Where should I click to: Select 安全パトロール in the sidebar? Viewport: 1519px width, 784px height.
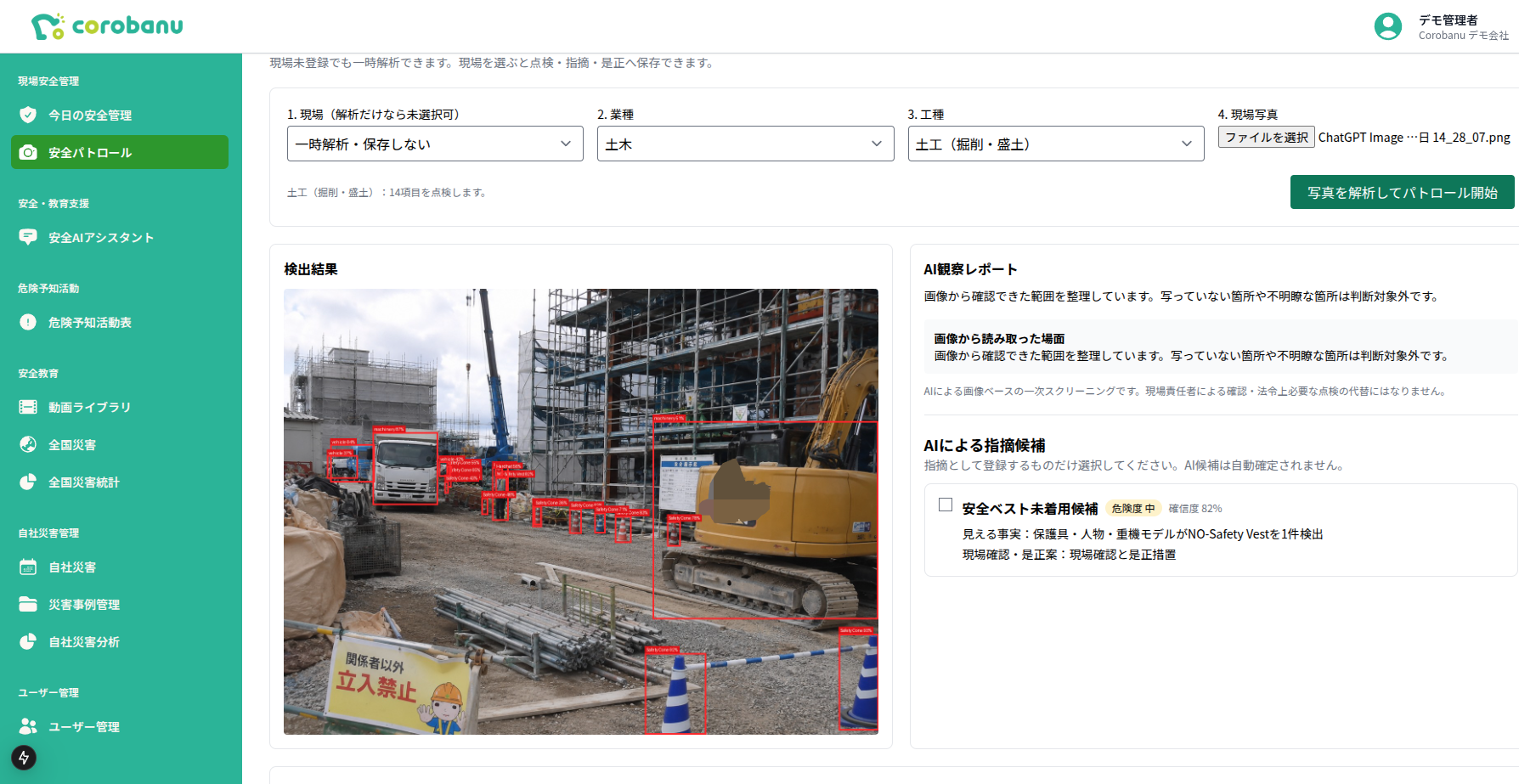pyautogui.click(x=120, y=152)
